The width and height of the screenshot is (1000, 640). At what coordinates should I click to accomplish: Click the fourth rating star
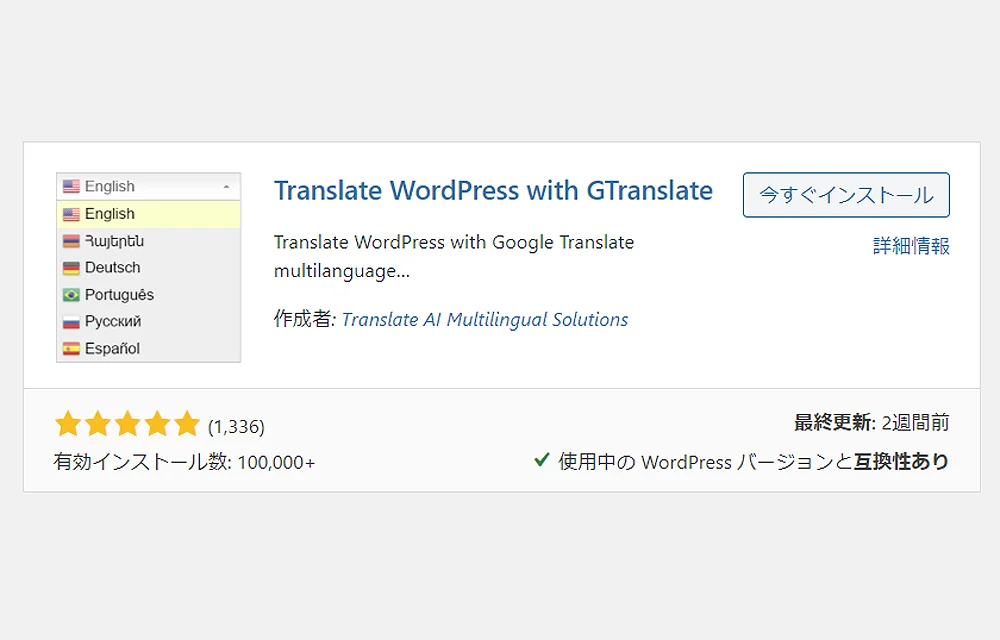coord(158,424)
